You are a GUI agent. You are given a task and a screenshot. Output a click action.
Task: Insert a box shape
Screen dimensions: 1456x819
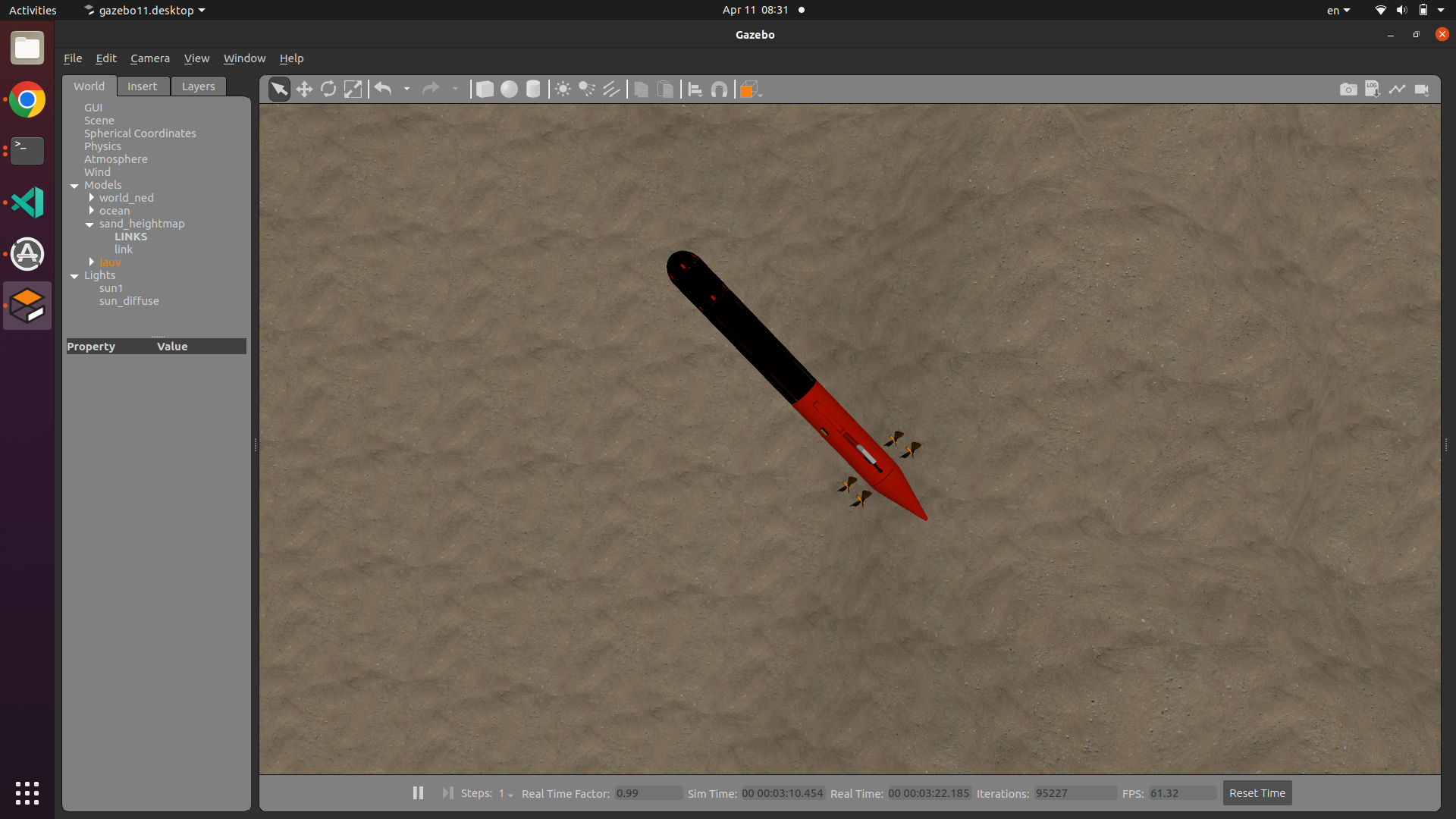tap(485, 89)
